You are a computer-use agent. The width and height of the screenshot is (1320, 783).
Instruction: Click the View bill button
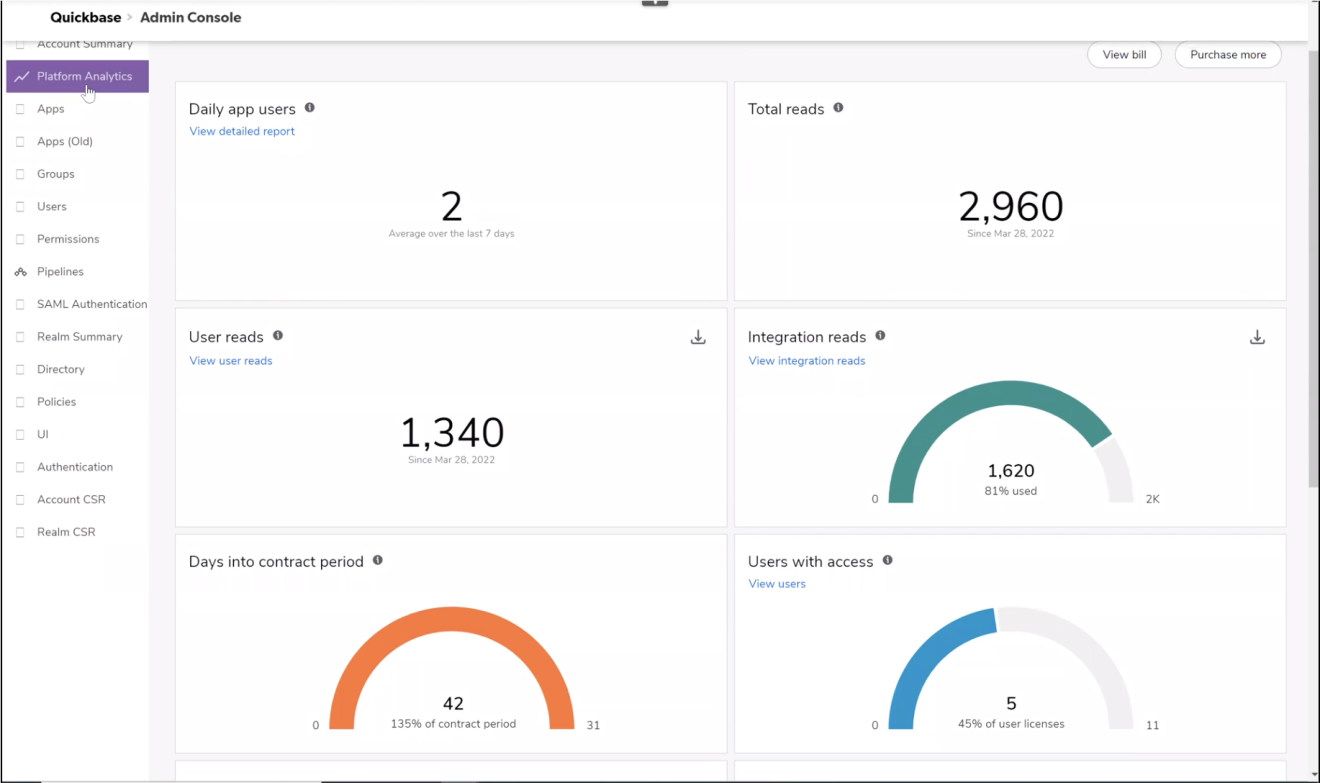pos(1123,55)
